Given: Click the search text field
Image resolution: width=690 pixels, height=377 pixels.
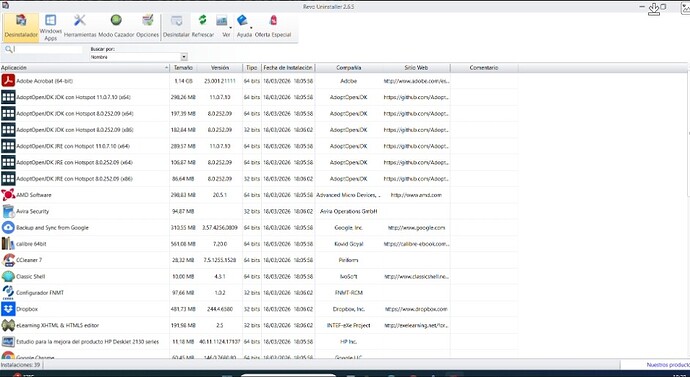Looking at the screenshot, I should pyautogui.click(x=48, y=49).
